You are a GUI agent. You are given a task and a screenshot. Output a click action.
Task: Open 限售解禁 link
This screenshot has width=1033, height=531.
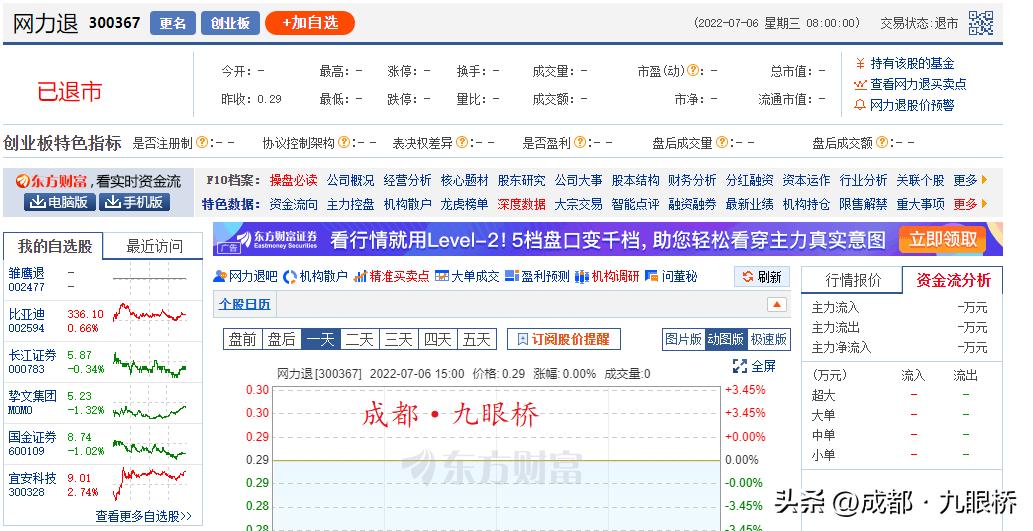863,204
